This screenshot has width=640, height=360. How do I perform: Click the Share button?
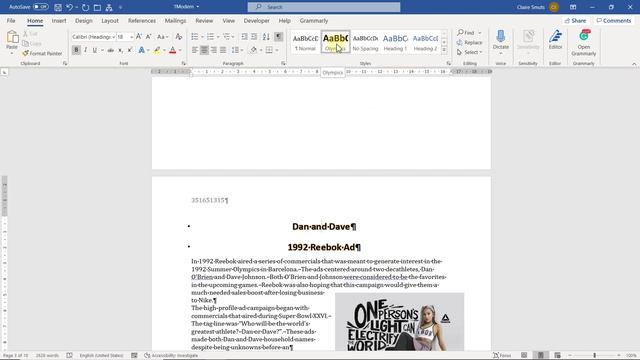pyautogui.click(x=575, y=20)
